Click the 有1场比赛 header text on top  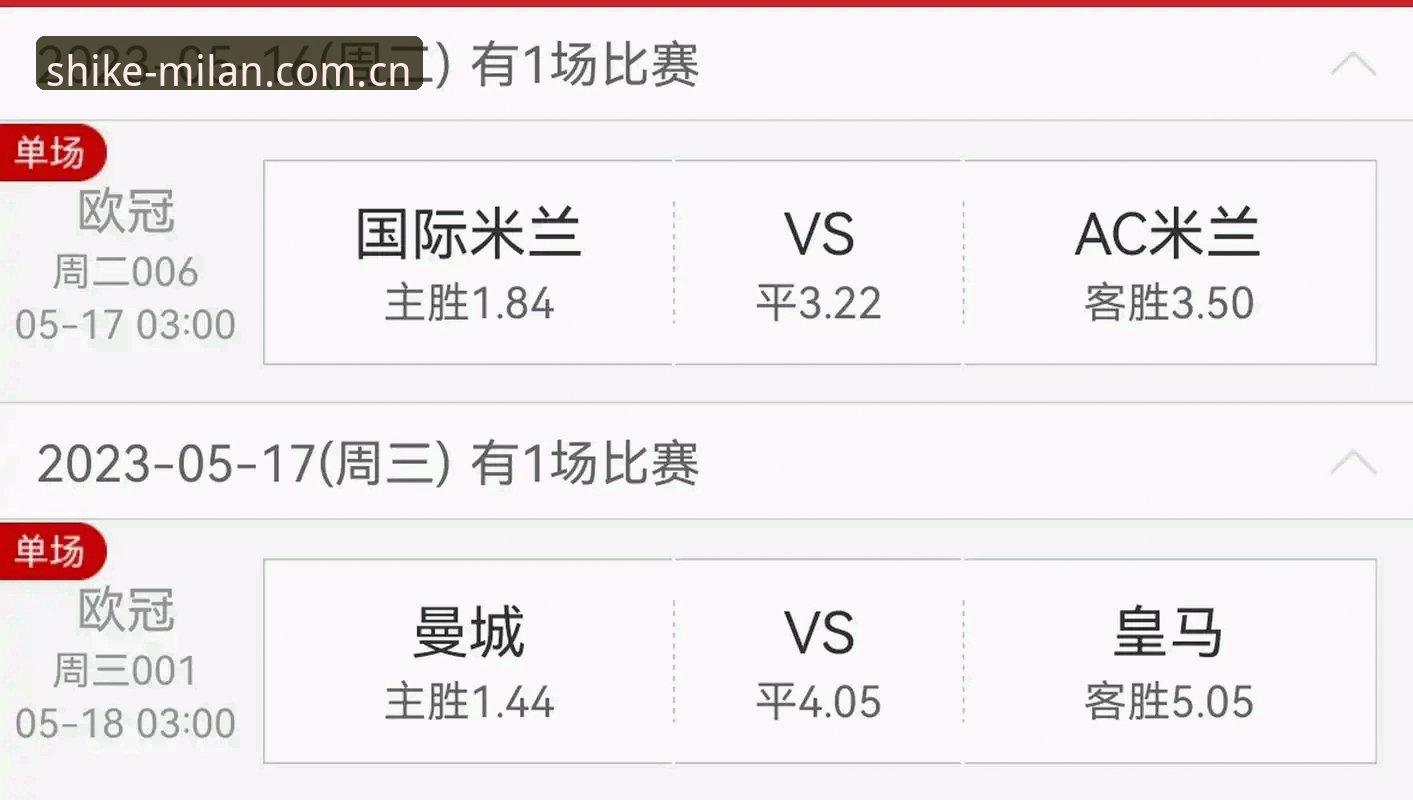585,66
